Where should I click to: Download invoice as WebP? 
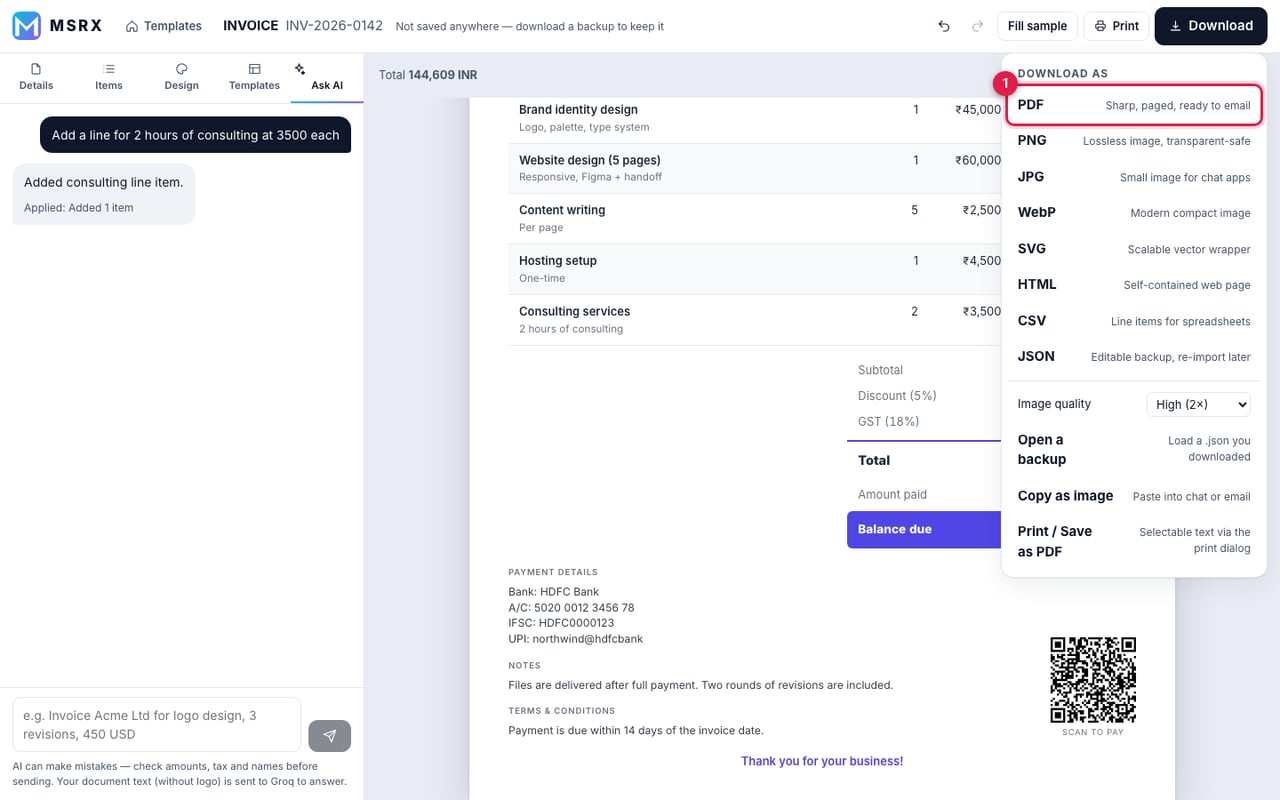[1134, 213]
